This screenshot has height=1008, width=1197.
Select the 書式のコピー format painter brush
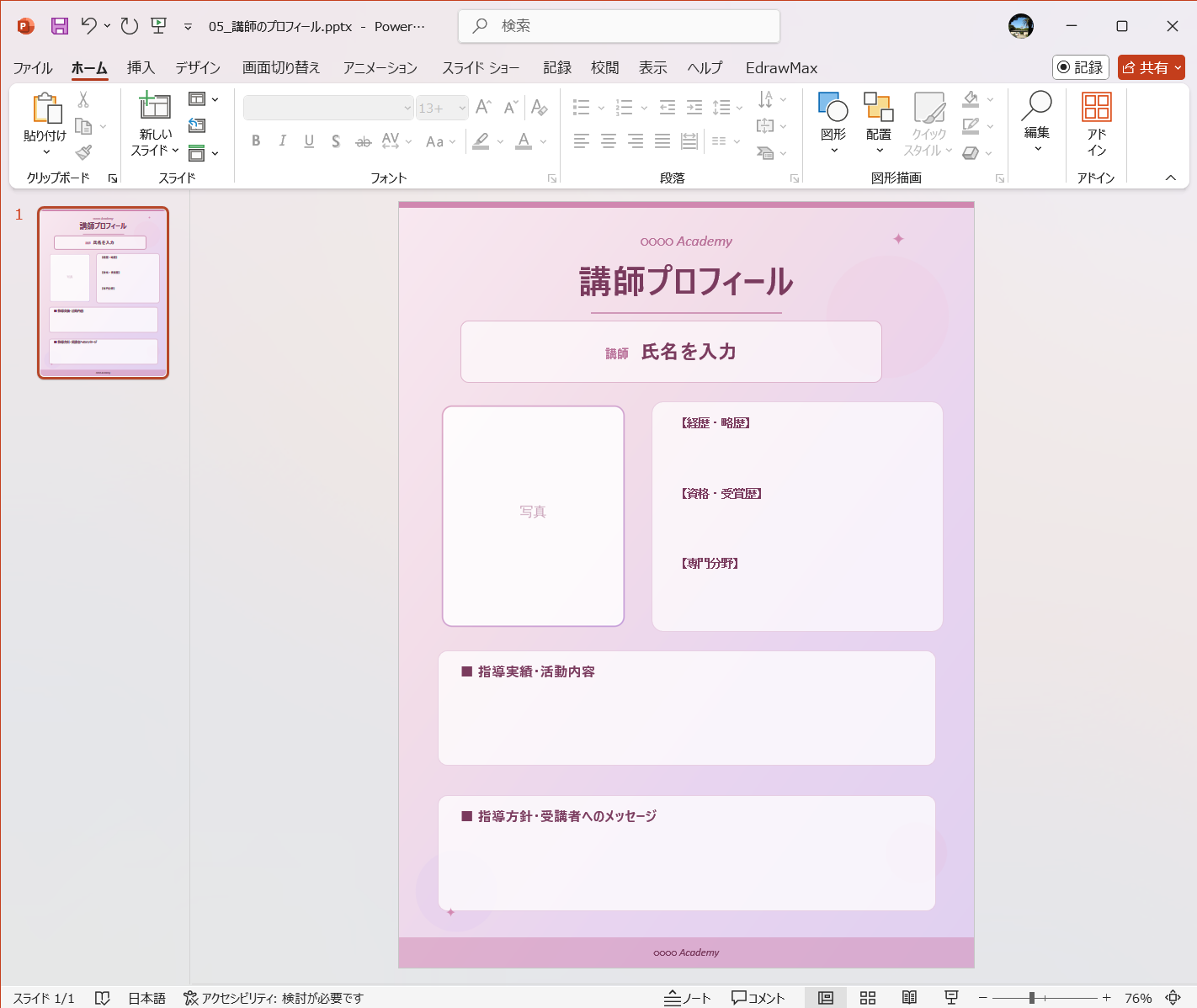(82, 151)
